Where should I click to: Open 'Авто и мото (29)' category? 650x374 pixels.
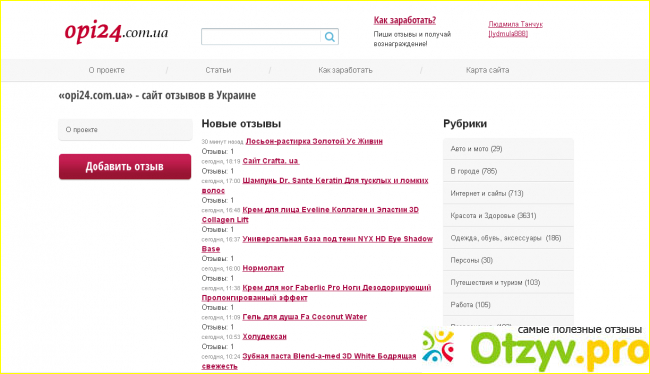point(508,149)
